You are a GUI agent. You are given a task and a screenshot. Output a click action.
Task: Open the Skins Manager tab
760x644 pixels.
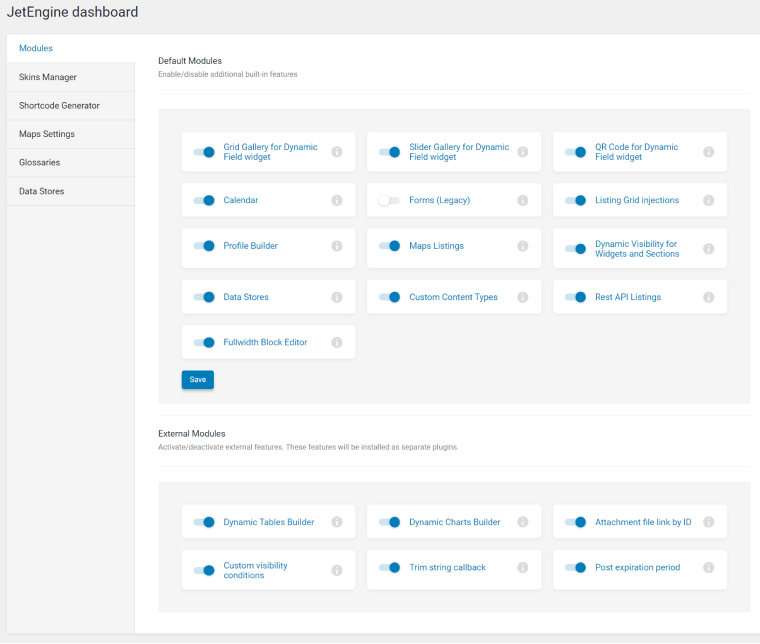(x=71, y=77)
